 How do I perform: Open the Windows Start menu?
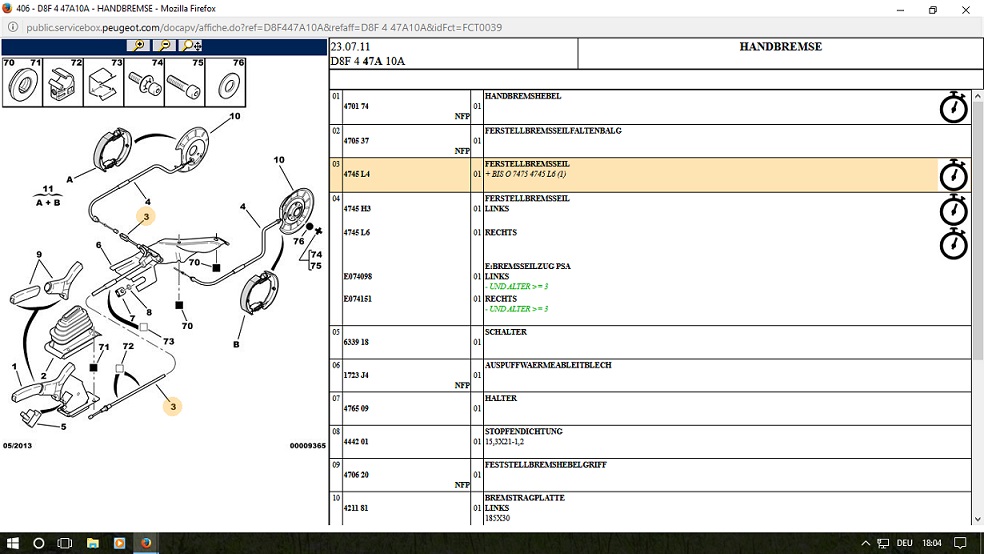point(13,543)
